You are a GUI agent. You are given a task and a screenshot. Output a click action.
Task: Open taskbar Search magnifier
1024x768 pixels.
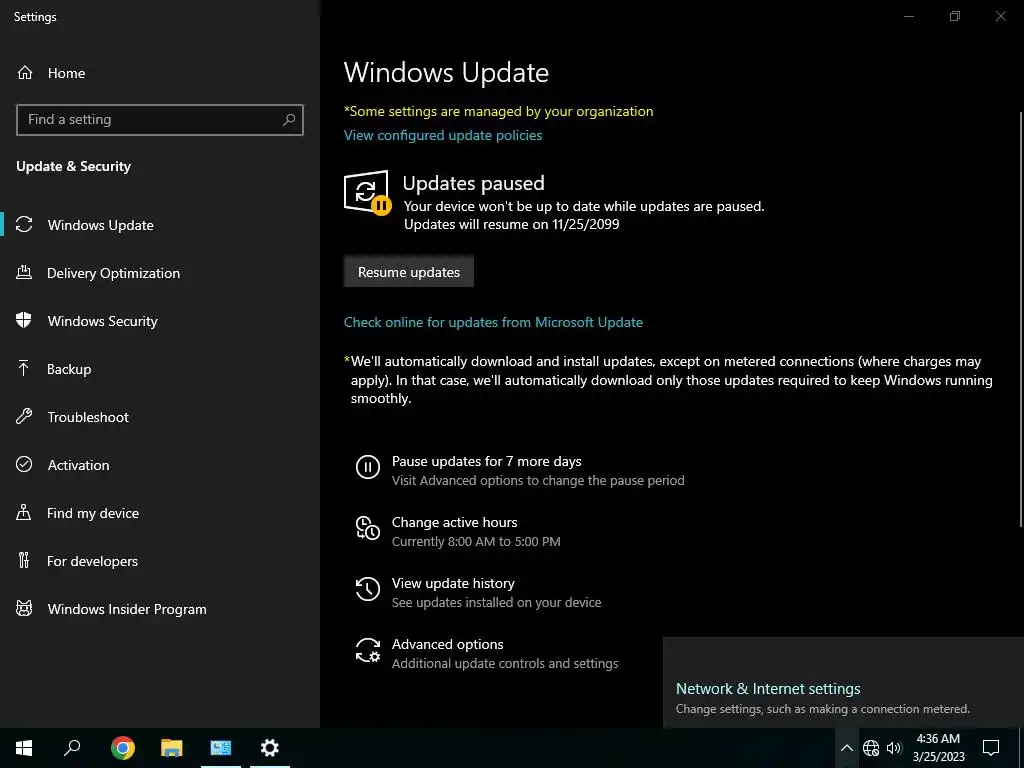(x=72, y=748)
